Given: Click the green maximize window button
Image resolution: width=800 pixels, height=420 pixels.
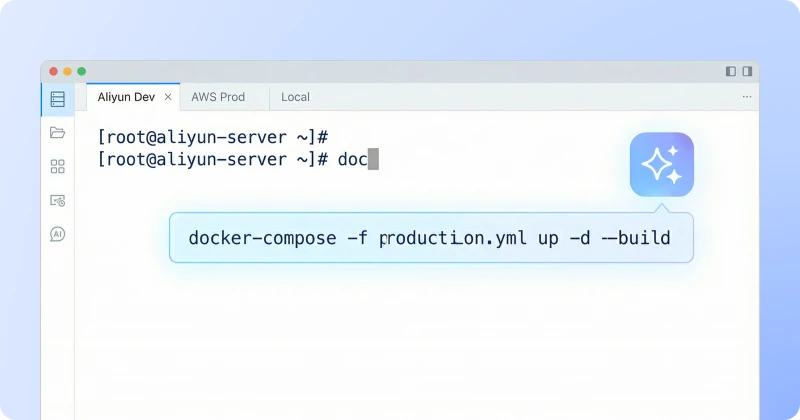Looking at the screenshot, I should coord(82,71).
